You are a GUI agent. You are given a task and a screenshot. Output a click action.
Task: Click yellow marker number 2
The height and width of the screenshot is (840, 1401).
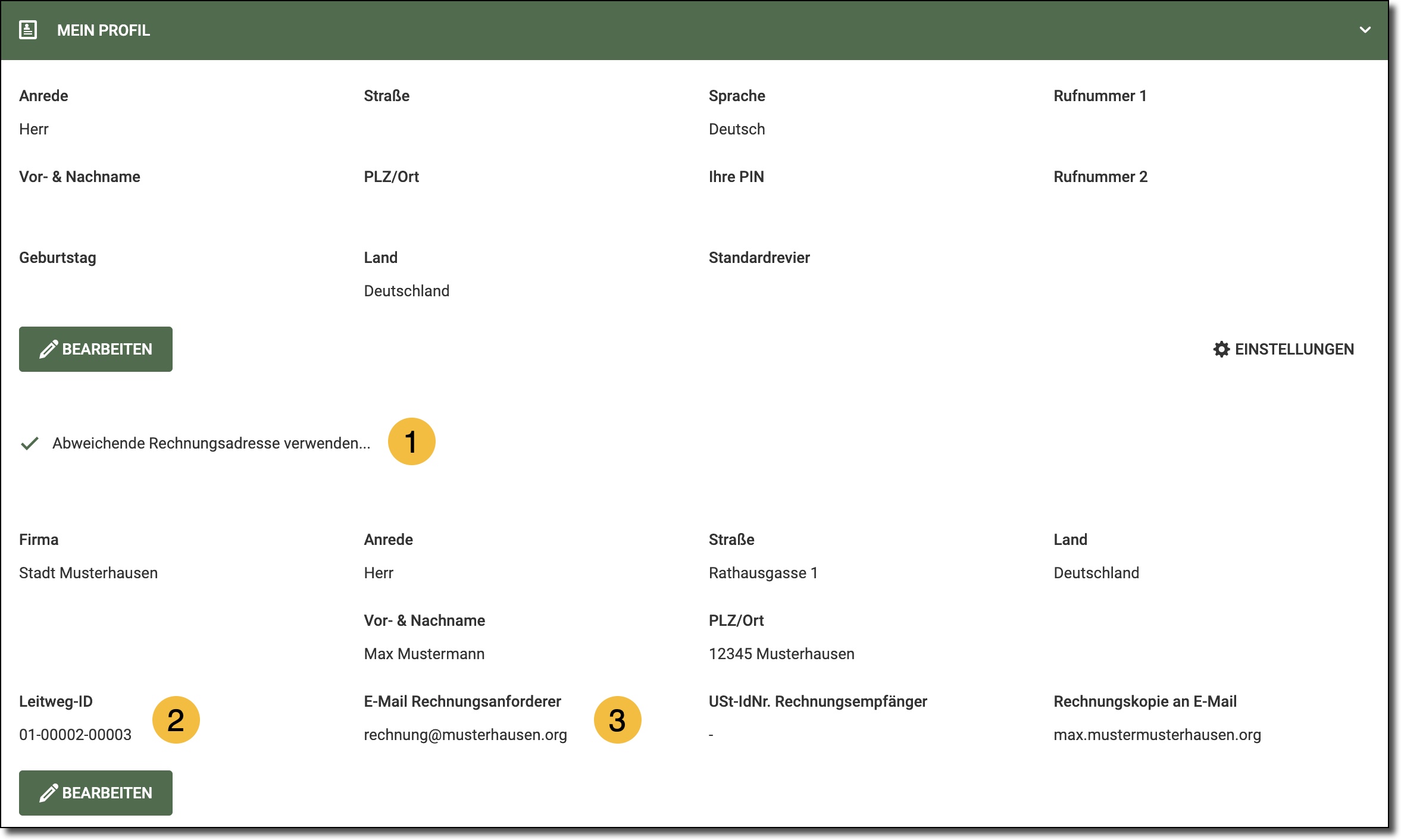176,720
